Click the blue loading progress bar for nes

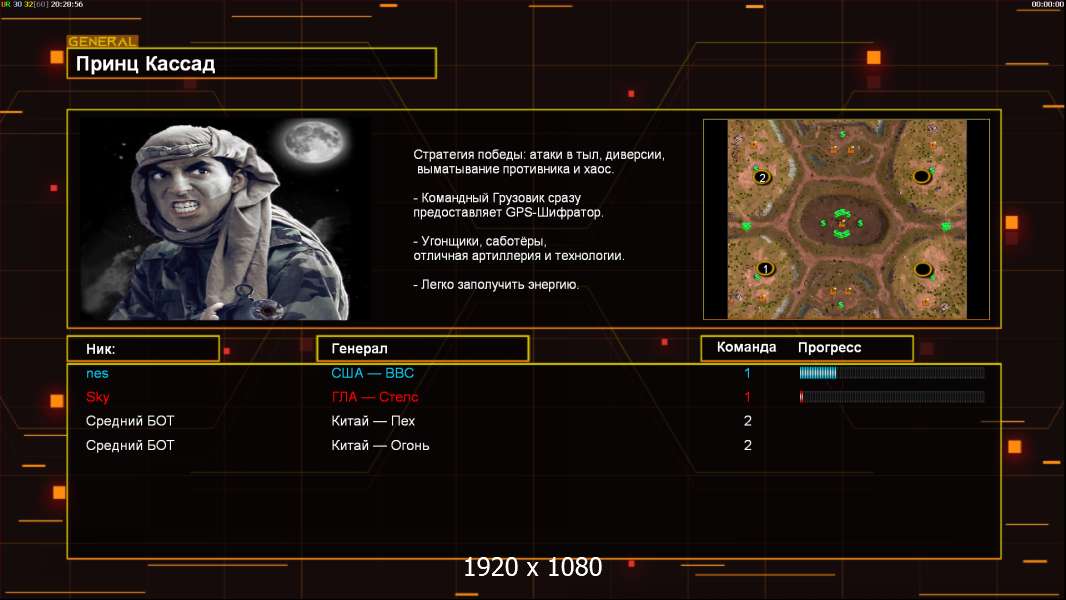pyautogui.click(x=892, y=372)
